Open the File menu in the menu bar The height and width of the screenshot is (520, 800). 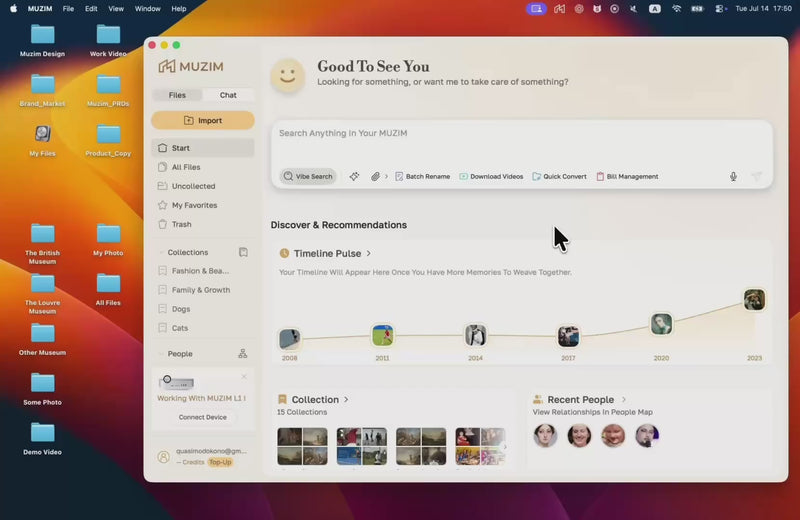coord(68,9)
